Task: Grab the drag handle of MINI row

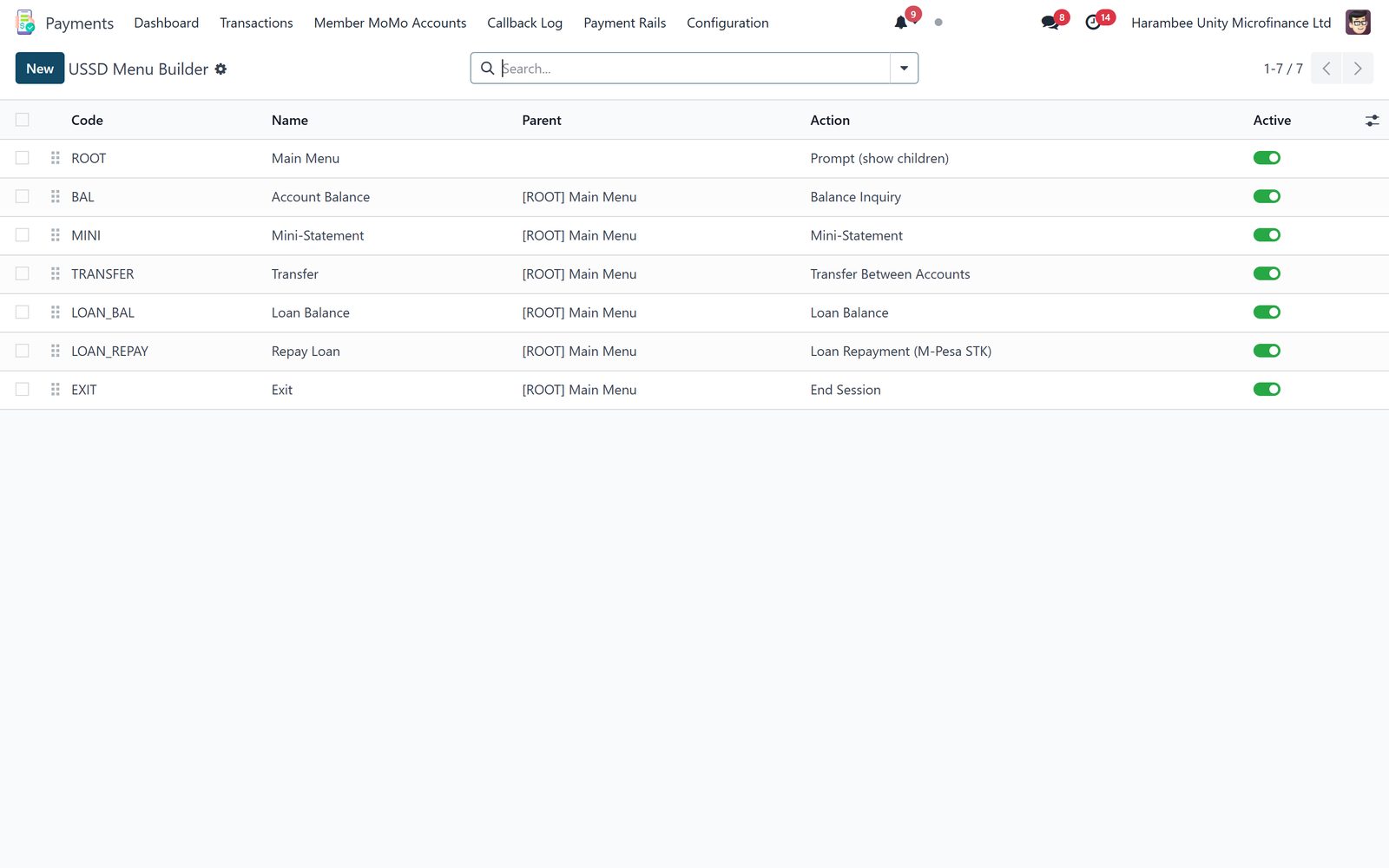Action: click(56, 235)
